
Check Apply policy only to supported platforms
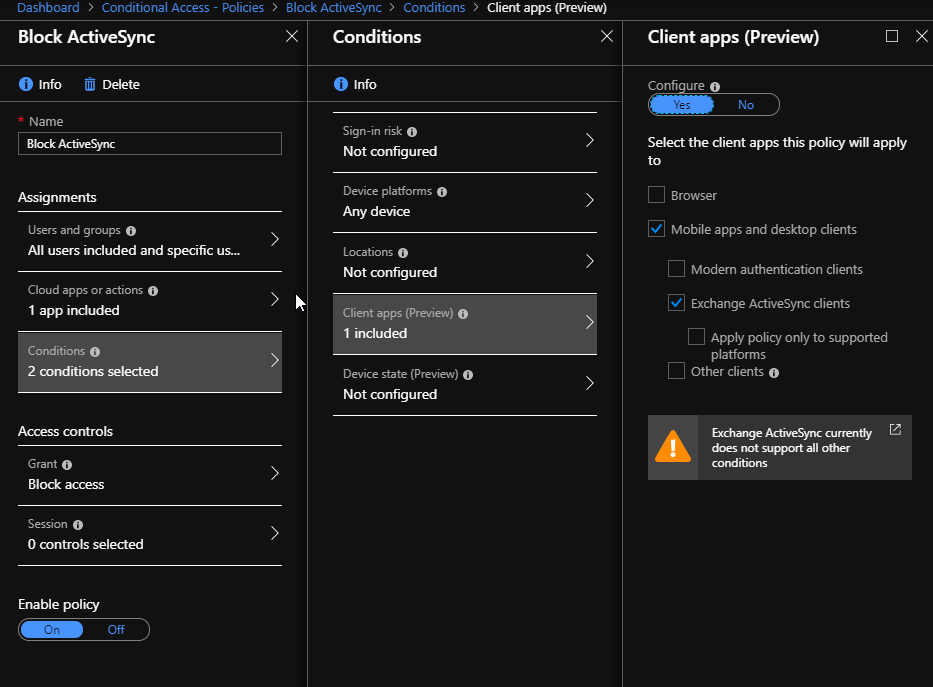coord(696,337)
